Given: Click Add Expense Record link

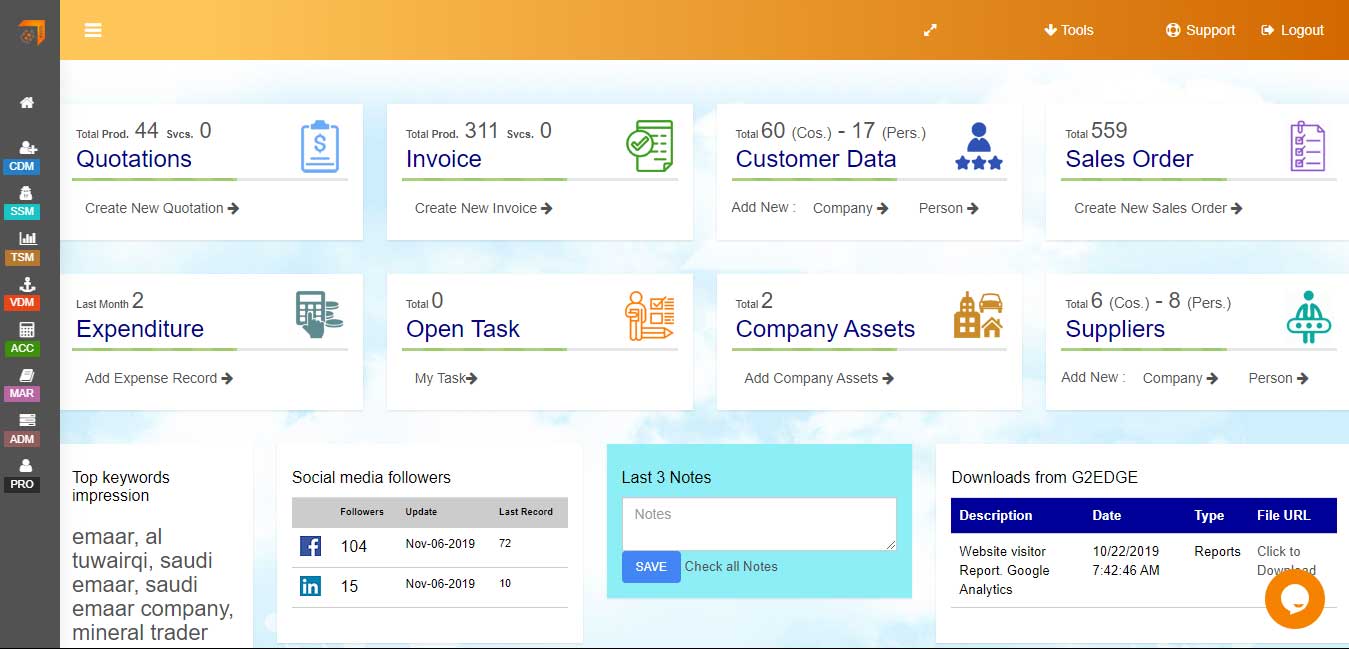Looking at the screenshot, I should click(x=158, y=378).
